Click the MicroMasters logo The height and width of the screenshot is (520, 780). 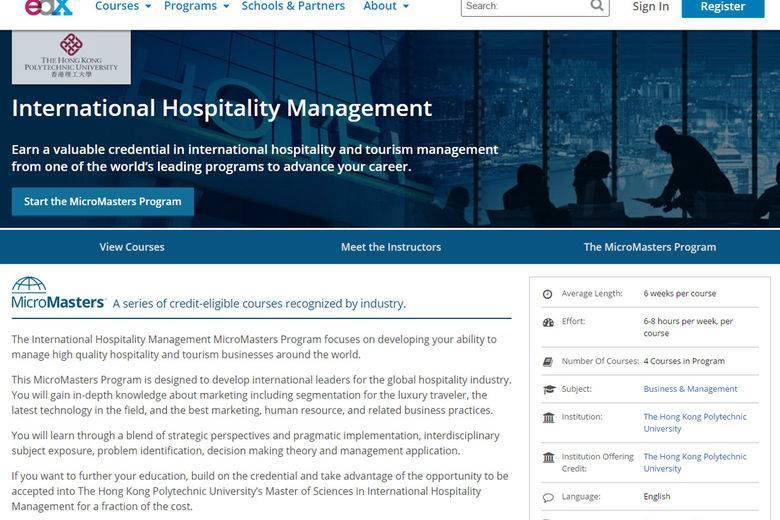click(58, 294)
